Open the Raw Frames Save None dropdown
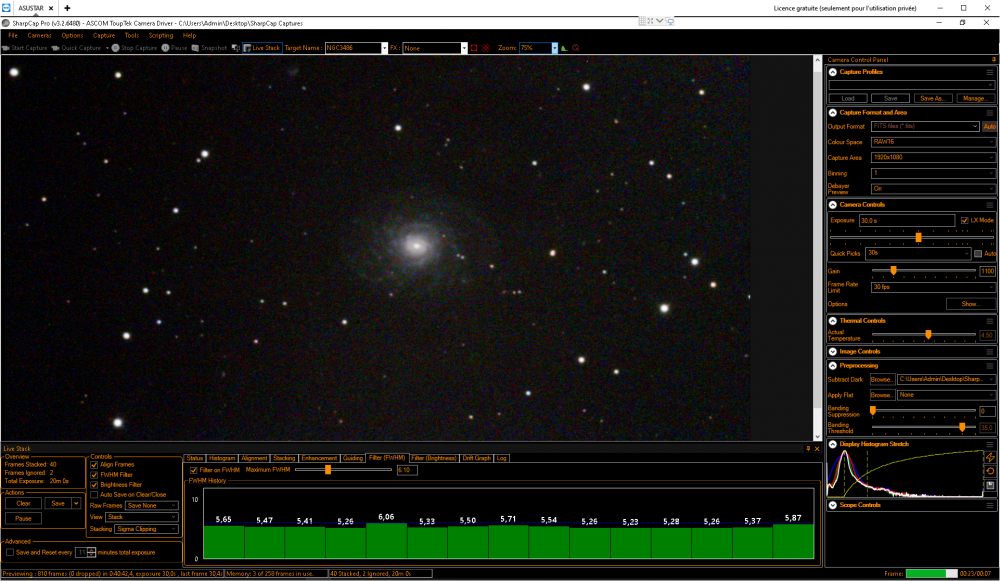1000x581 pixels. 151,505
